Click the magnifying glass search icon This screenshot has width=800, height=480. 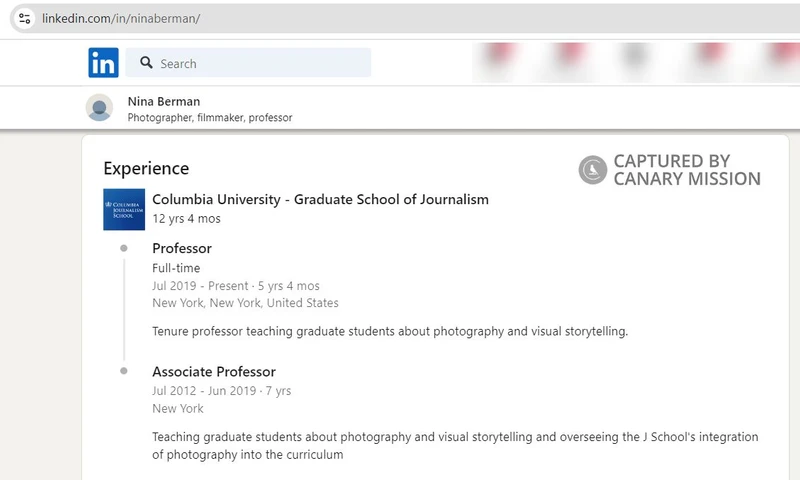pos(147,63)
